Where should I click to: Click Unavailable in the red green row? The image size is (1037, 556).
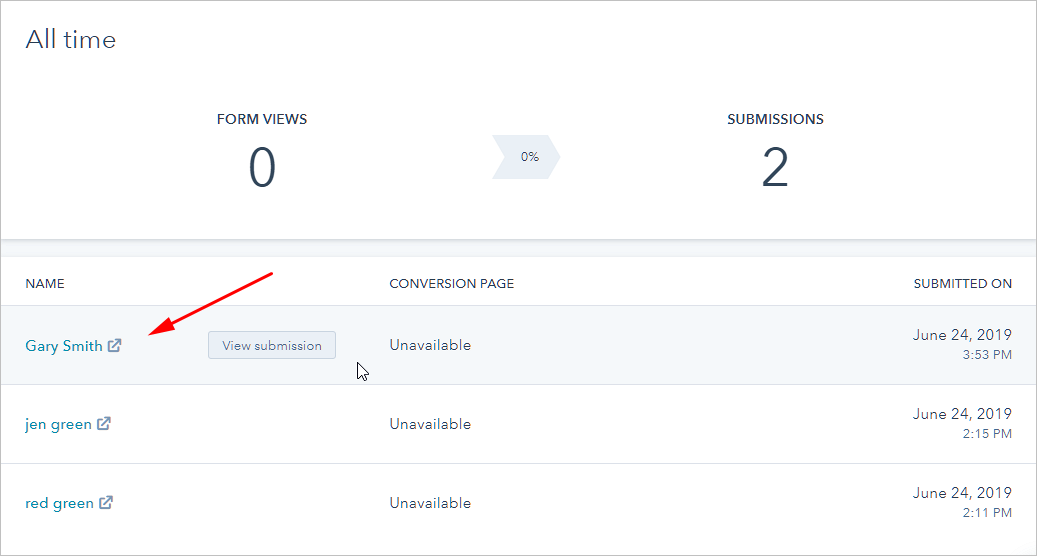tap(430, 503)
